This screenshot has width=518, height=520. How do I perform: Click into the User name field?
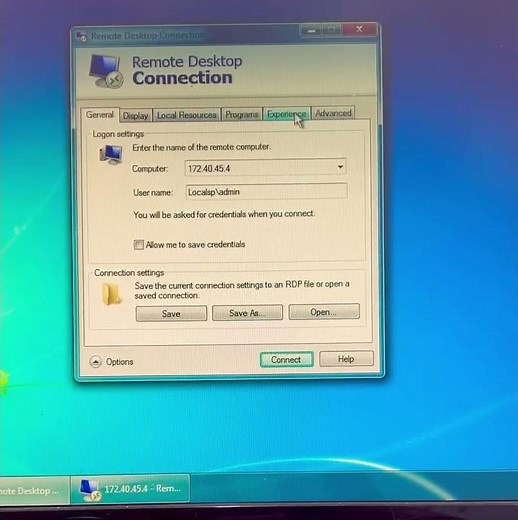click(266, 192)
